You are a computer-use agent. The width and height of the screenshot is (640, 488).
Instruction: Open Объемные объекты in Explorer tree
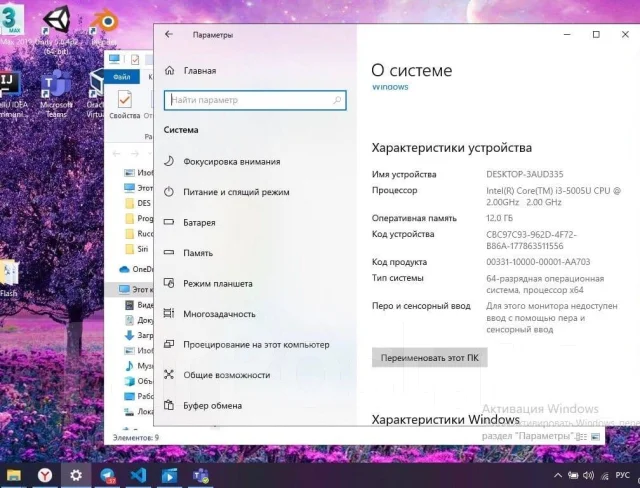coord(139,381)
